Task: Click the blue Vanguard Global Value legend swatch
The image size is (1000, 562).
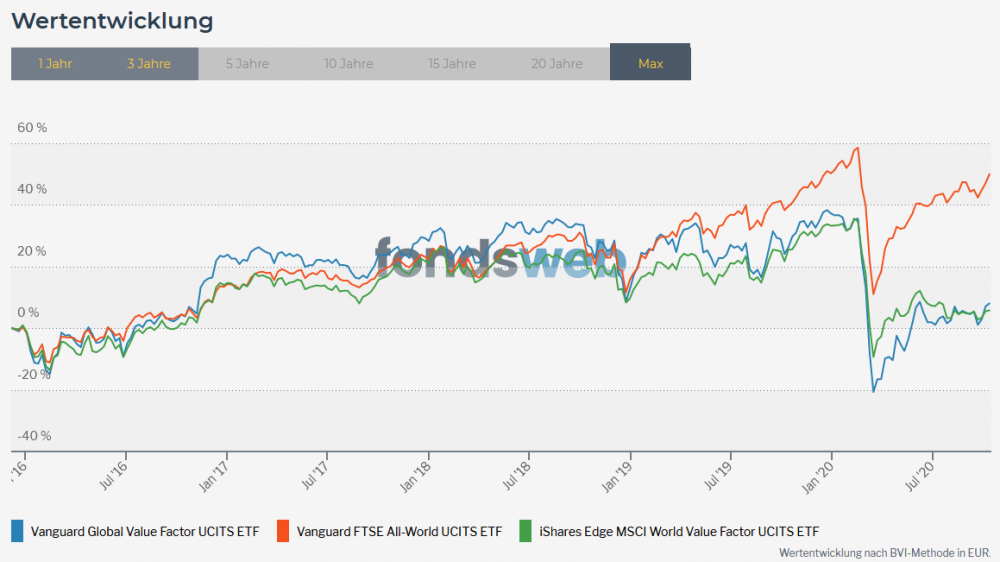Action: pyautogui.click(x=18, y=531)
